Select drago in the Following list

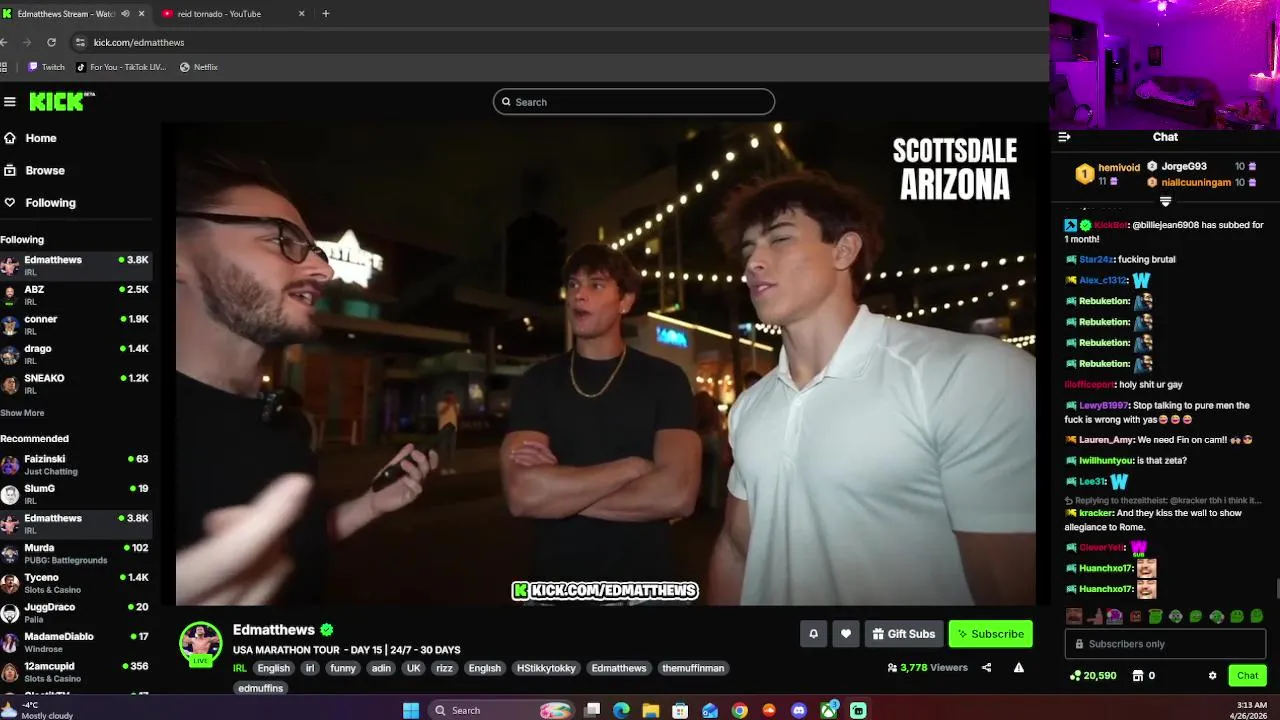[76, 354]
